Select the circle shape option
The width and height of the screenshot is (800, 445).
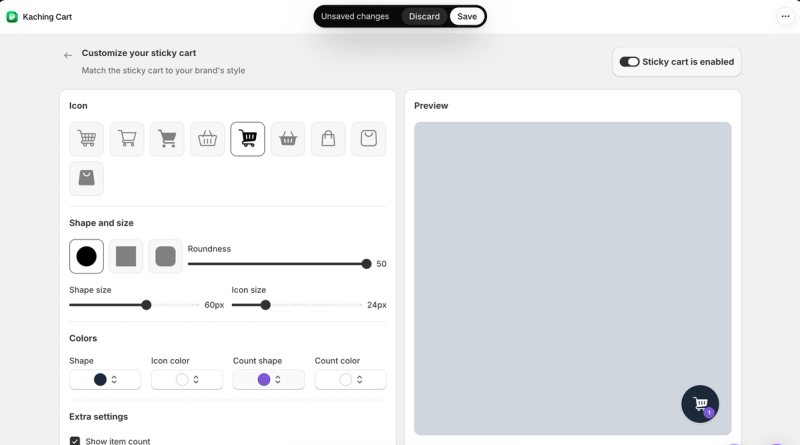86,256
